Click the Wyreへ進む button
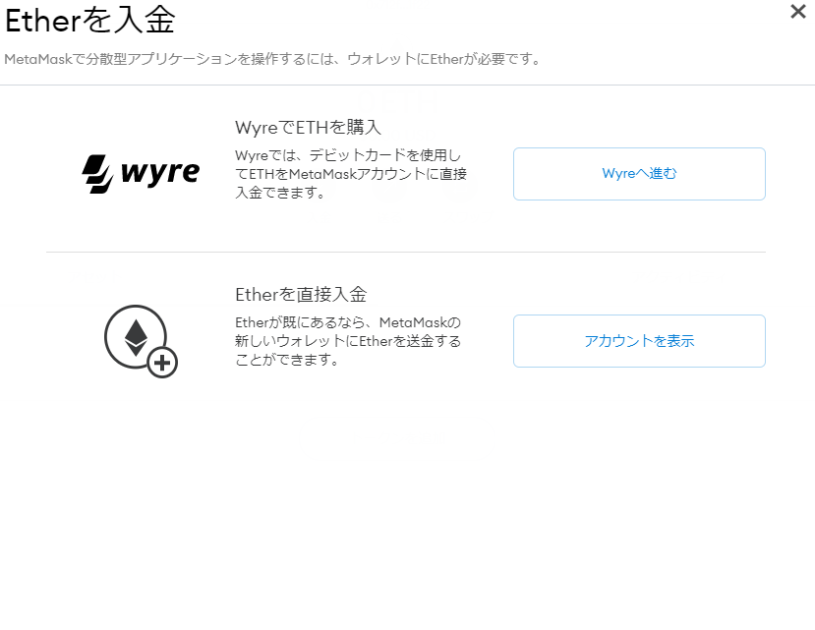The width and height of the screenshot is (815, 630). [639, 174]
